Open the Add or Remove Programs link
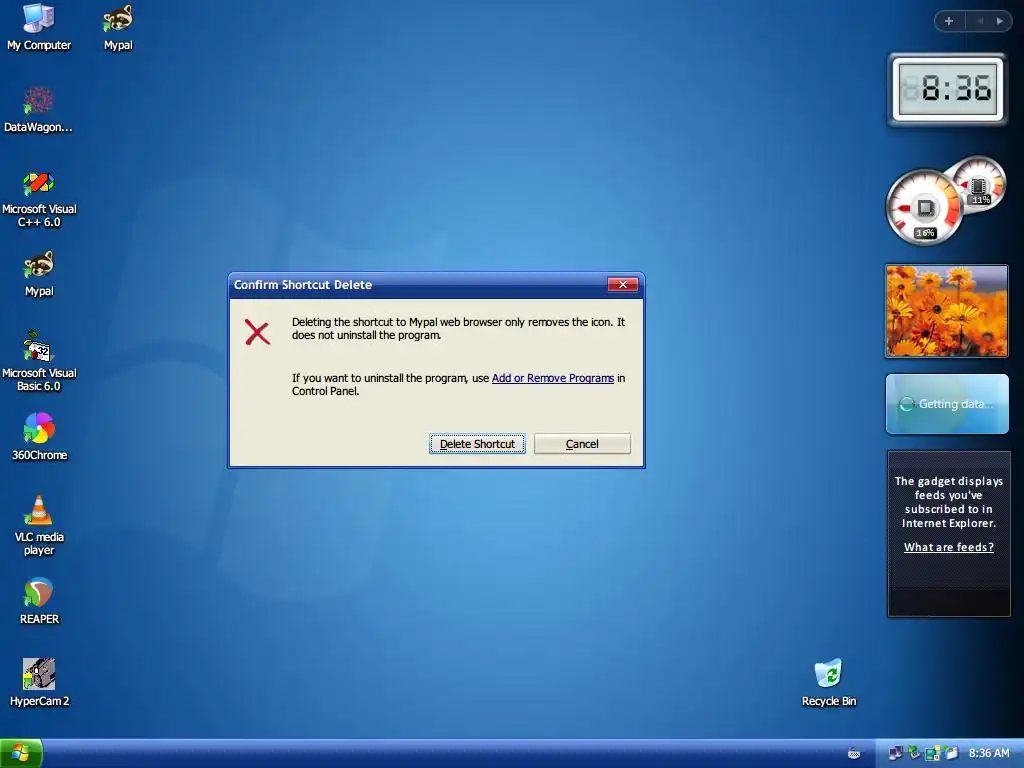The width and height of the screenshot is (1024, 768). pyautogui.click(x=552, y=378)
